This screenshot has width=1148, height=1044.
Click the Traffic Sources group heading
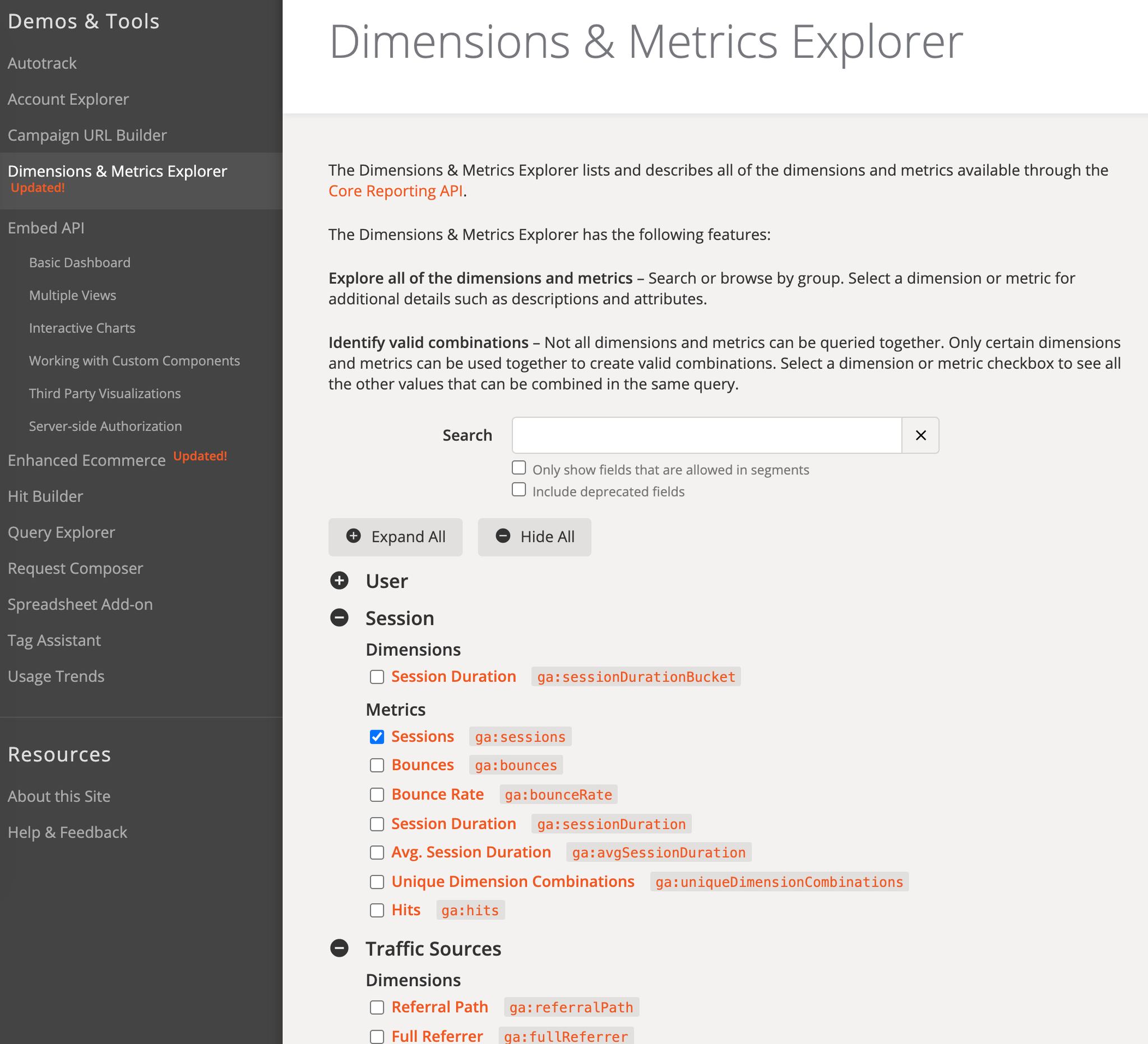(433, 949)
